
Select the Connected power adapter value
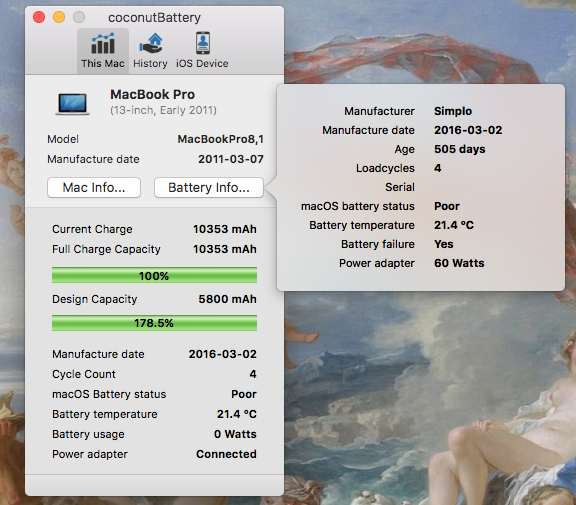(x=226, y=454)
